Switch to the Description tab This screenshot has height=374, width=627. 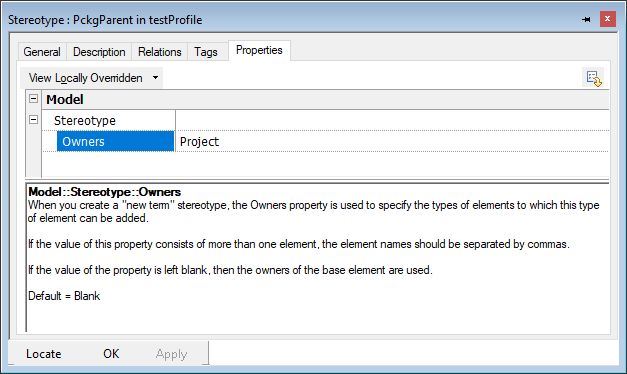click(99, 52)
